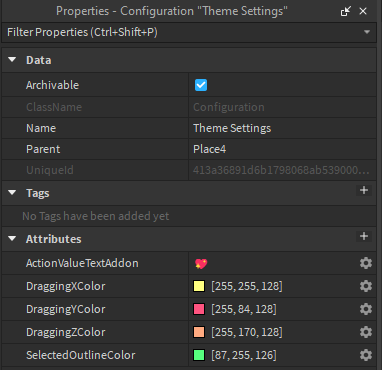Click the orange DraggingZColor swatch

(x=199, y=332)
